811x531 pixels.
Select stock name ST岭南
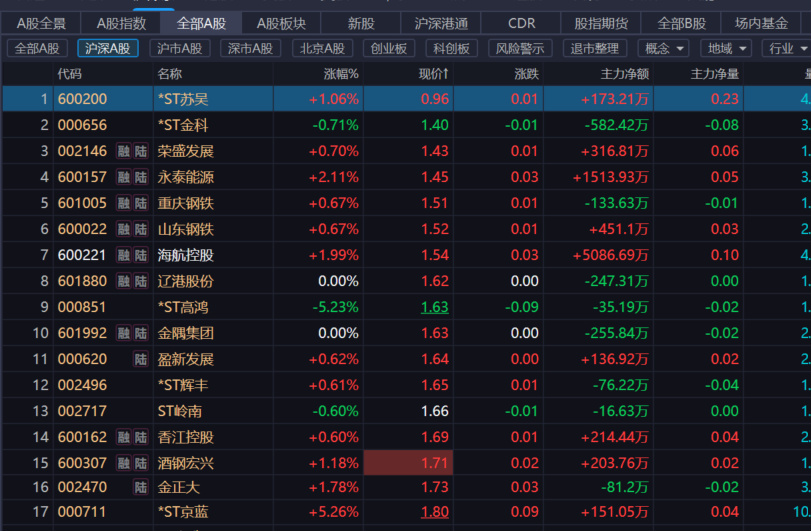click(179, 411)
